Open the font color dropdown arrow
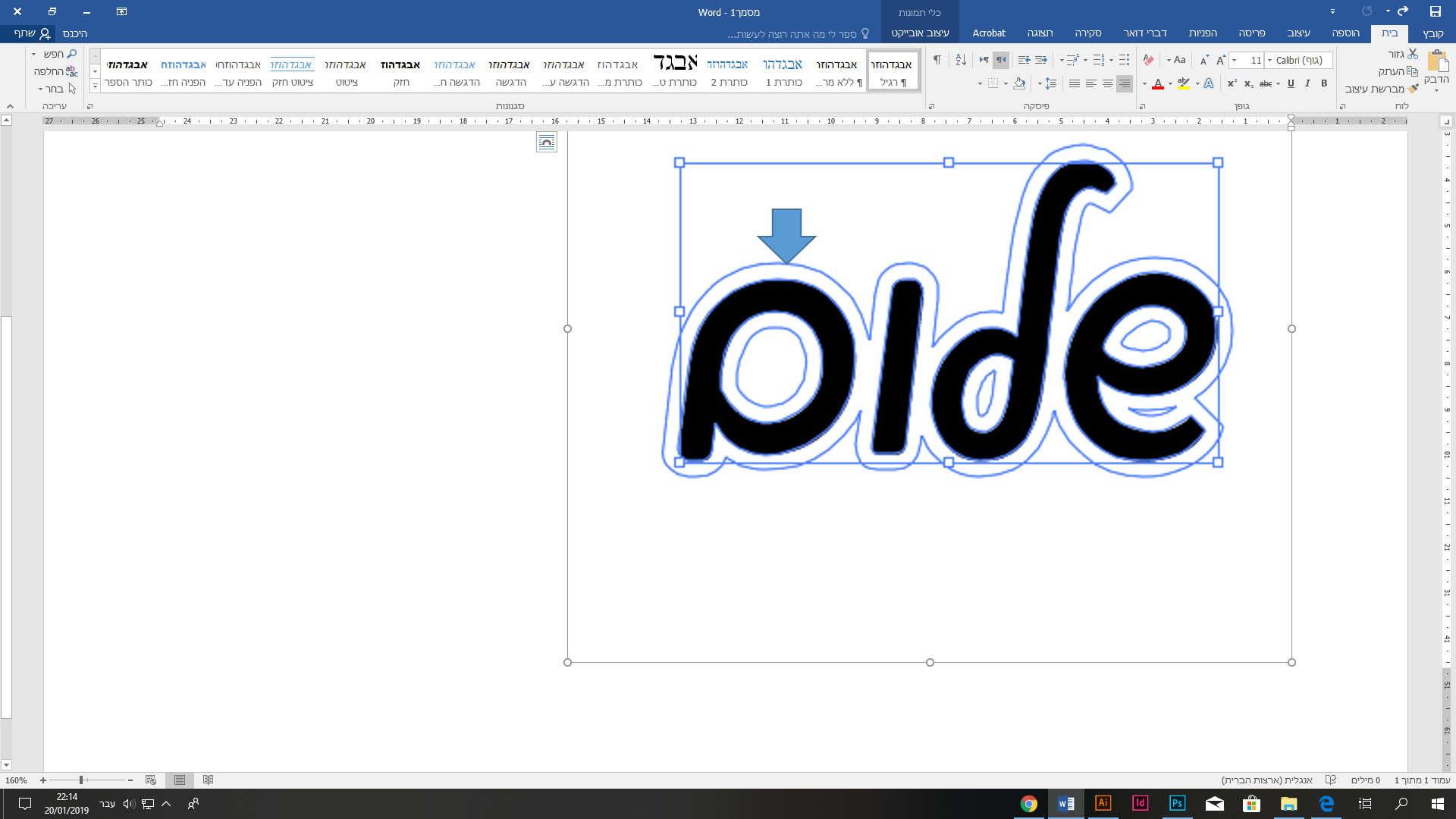Screen dimensions: 1456x819 pos(1145,85)
